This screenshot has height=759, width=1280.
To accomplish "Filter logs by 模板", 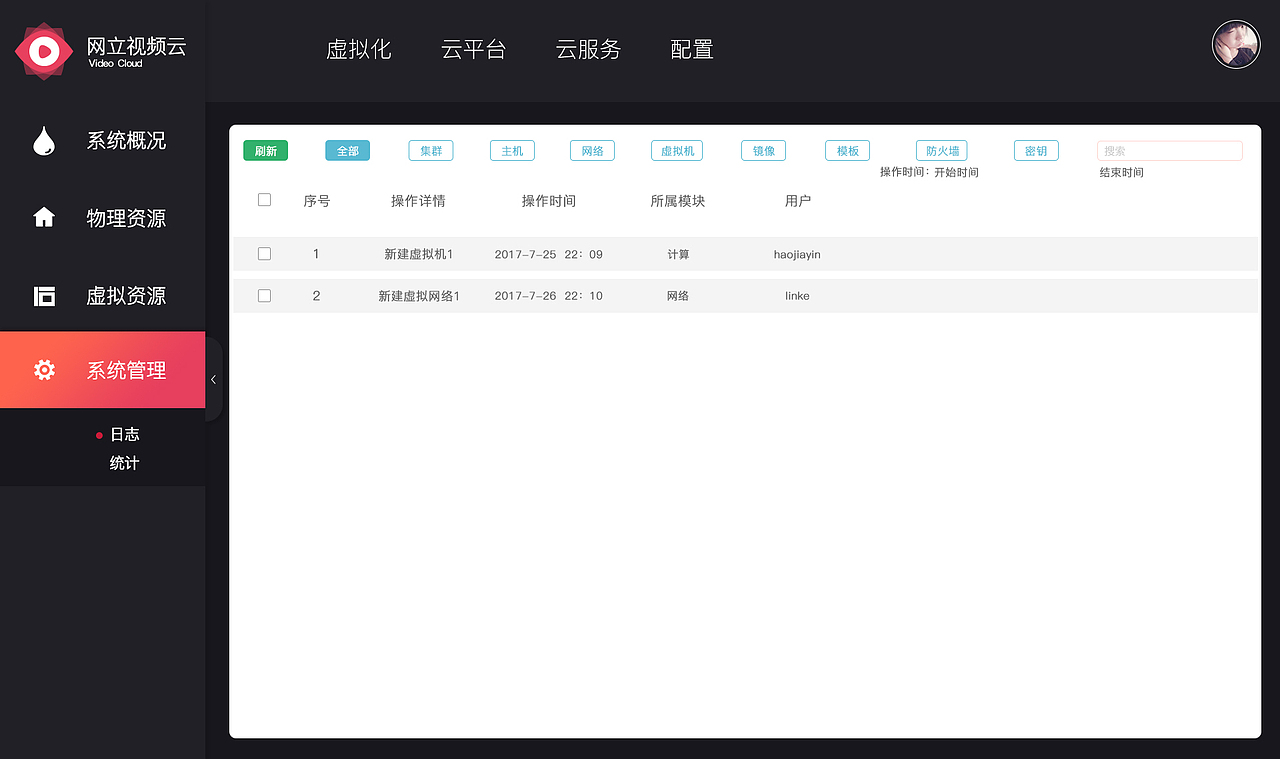I will (848, 151).
